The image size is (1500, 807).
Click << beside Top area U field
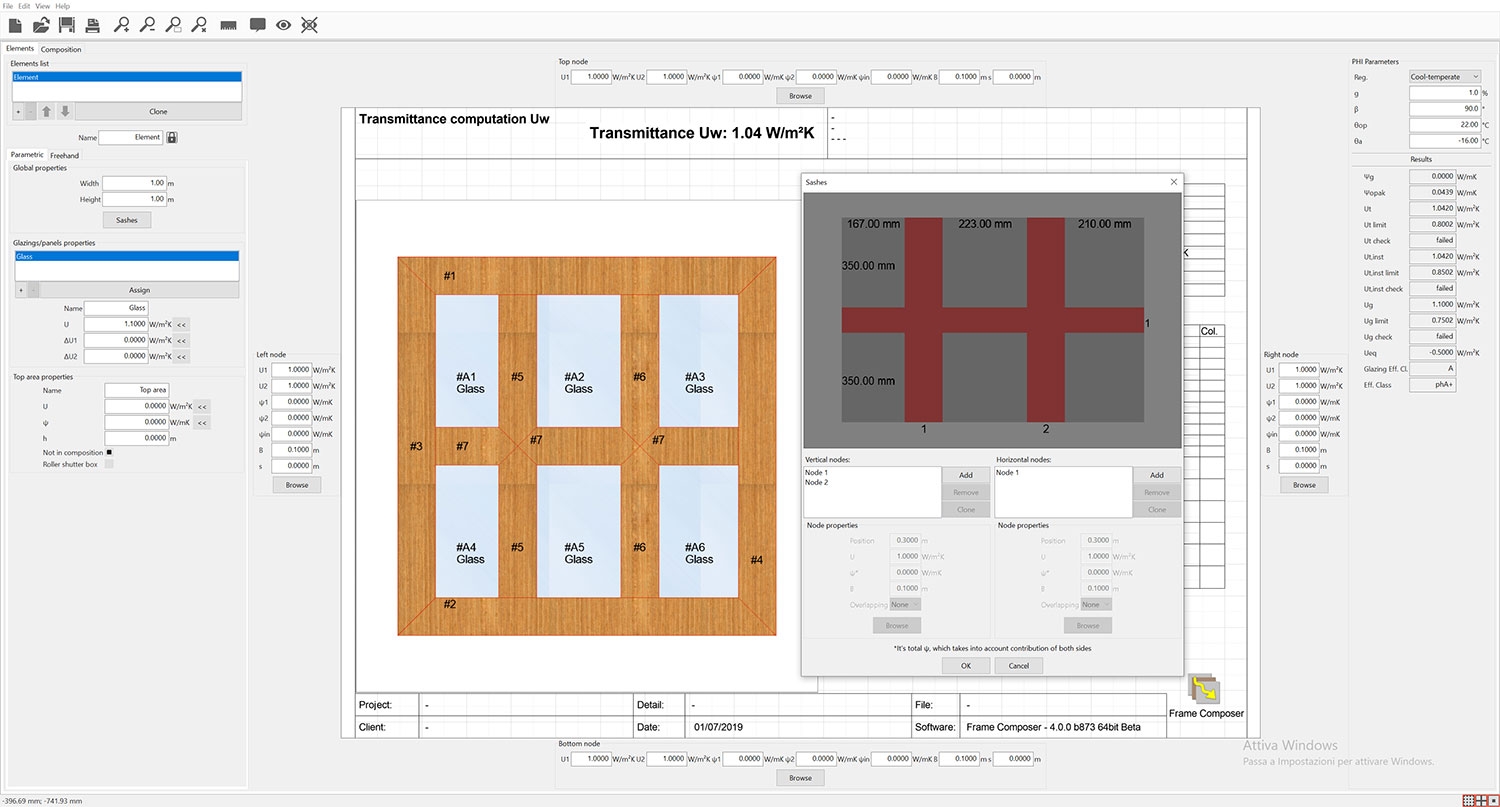202,407
